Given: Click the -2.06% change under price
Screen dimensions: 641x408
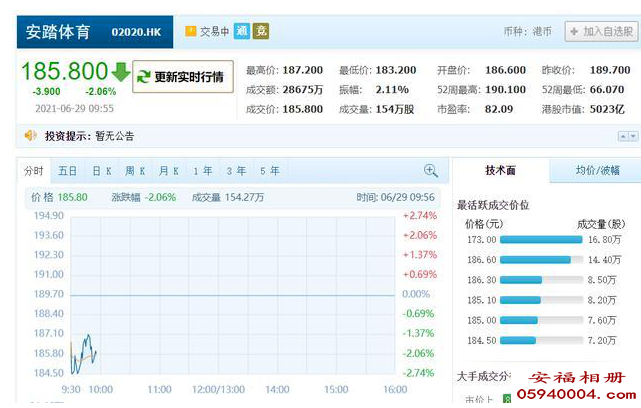Looking at the screenshot, I should (101, 92).
